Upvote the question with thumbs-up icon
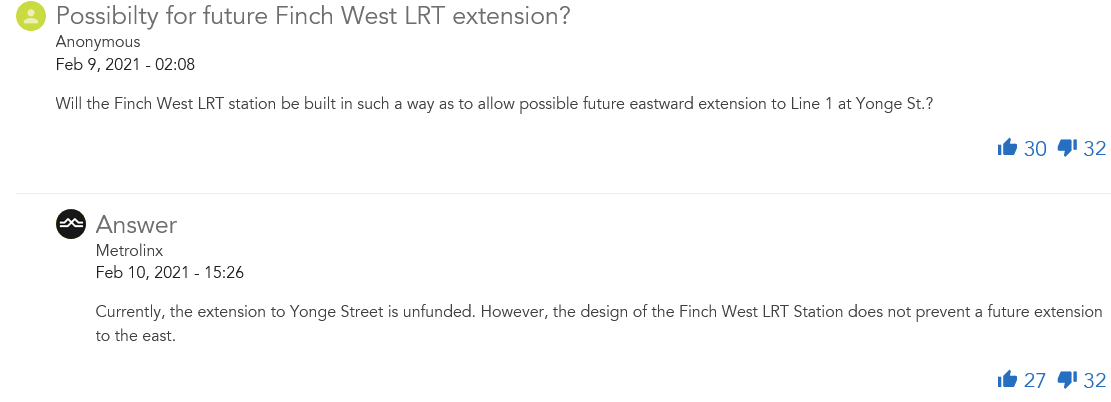1111x402 pixels. tap(1007, 149)
